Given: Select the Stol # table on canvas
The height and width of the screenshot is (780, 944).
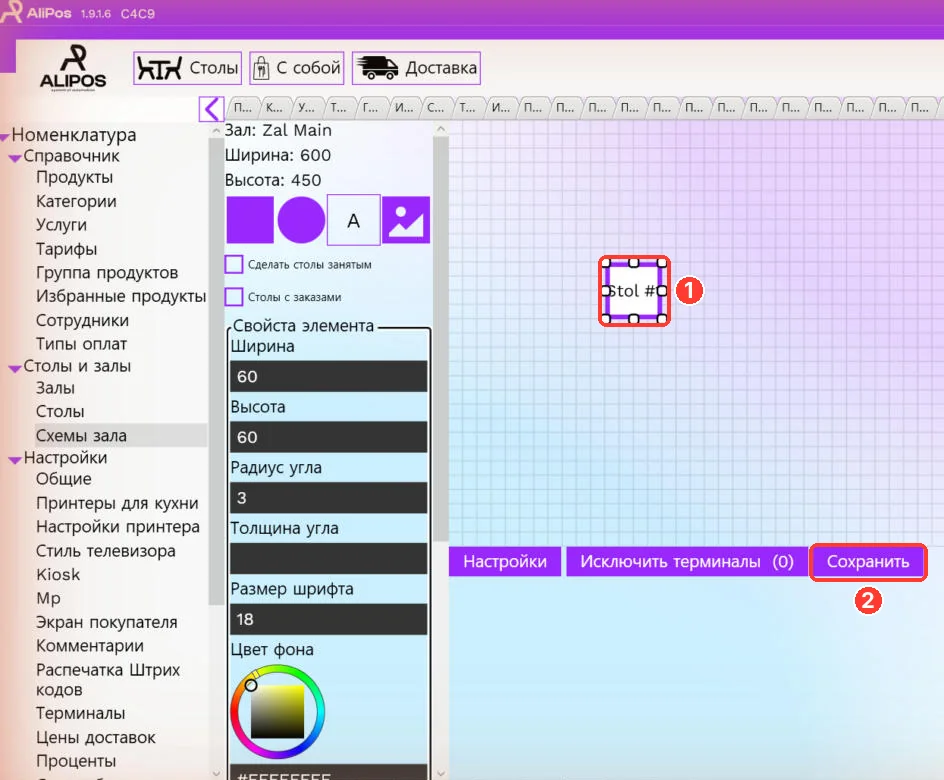Looking at the screenshot, I should [634, 291].
